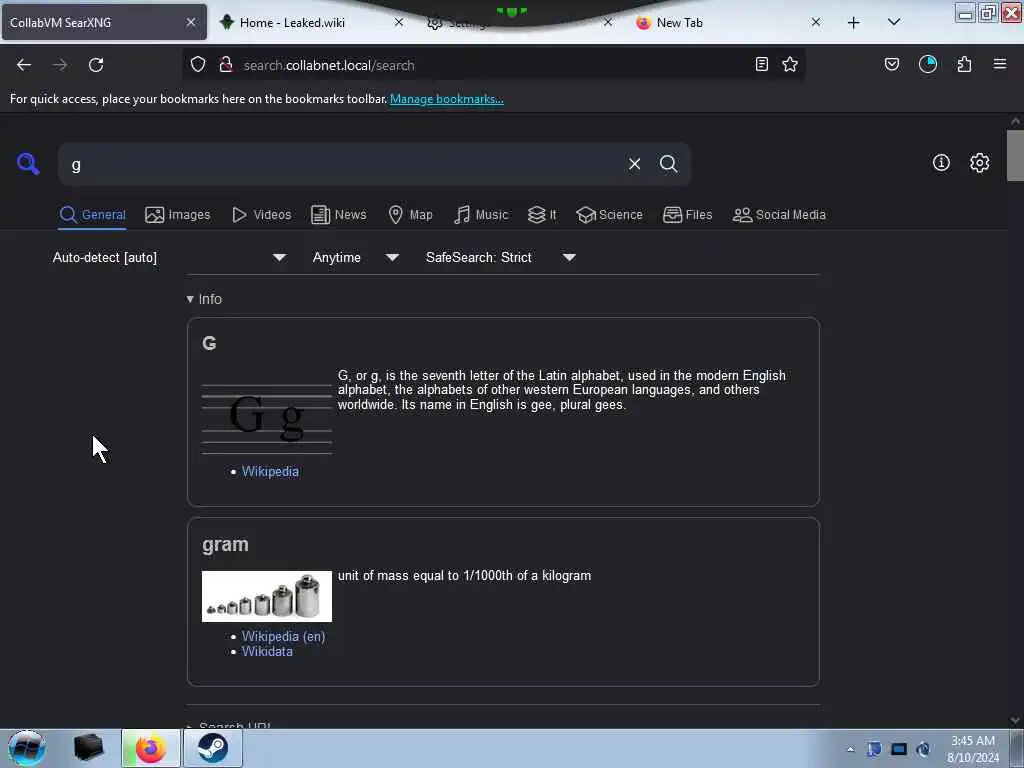The image size is (1024, 768).
Task: Show hidden system tray icons arrow
Action: [850, 749]
